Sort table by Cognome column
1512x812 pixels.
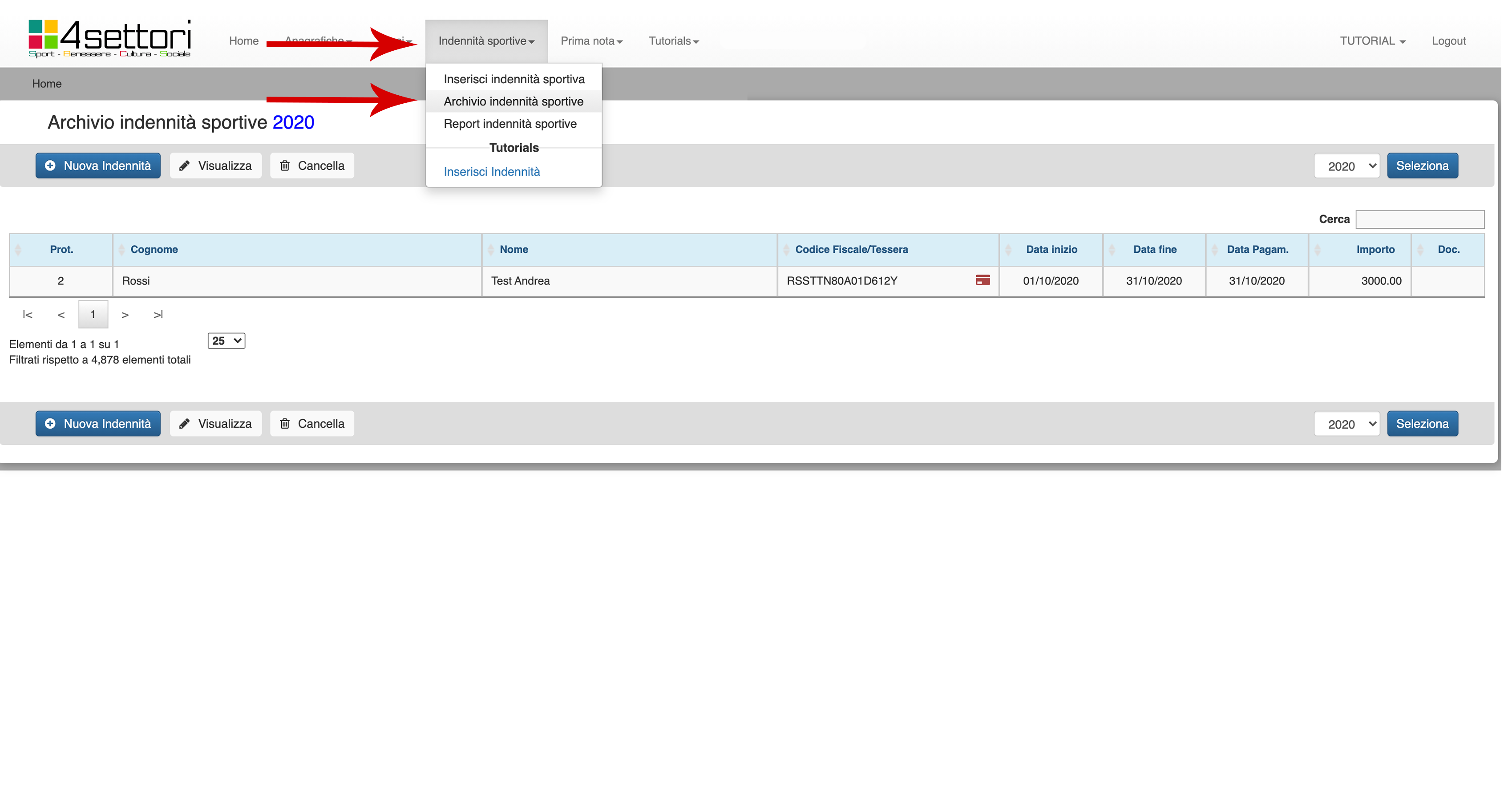coord(154,251)
